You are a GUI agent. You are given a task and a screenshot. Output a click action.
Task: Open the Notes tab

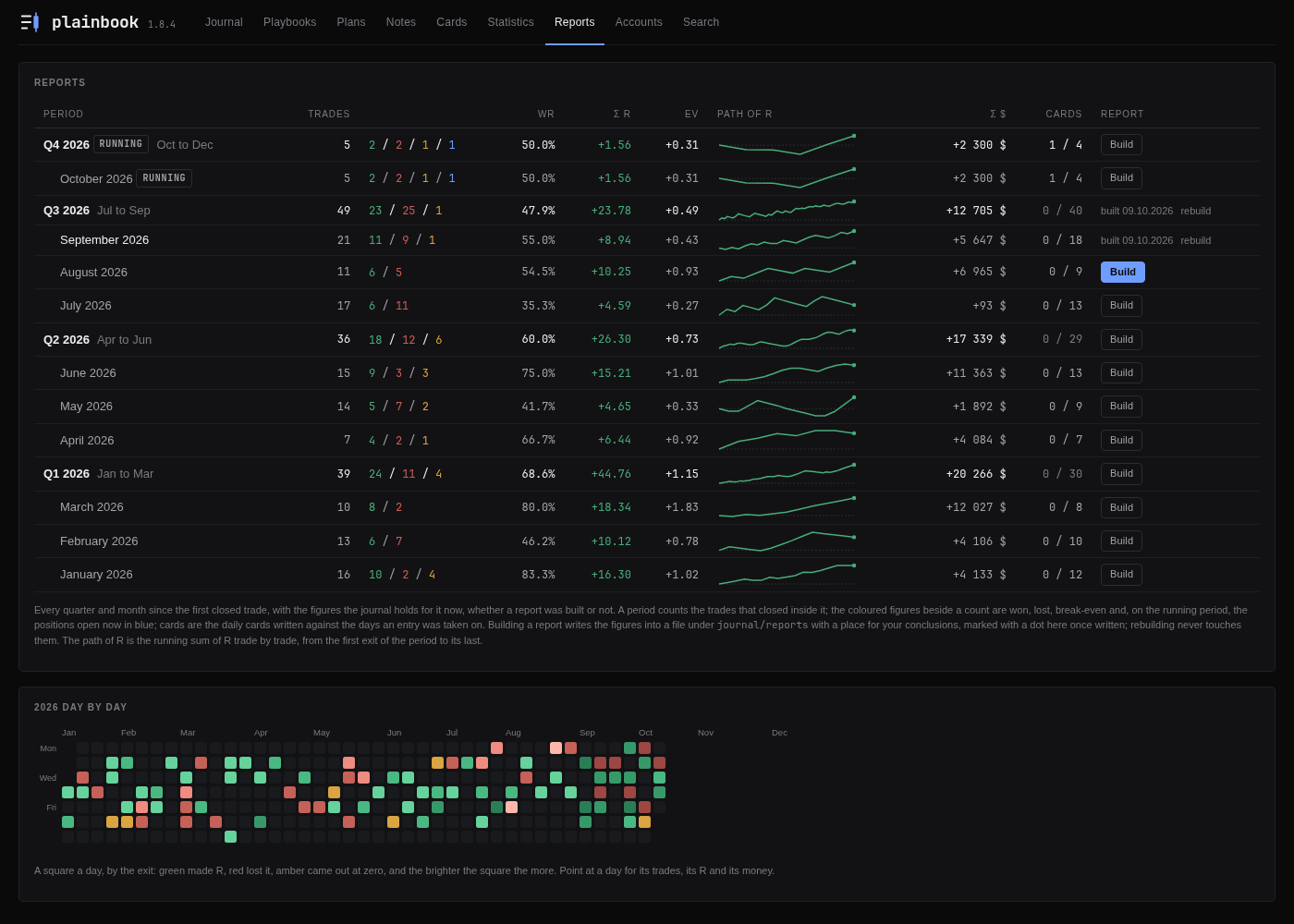(x=401, y=22)
